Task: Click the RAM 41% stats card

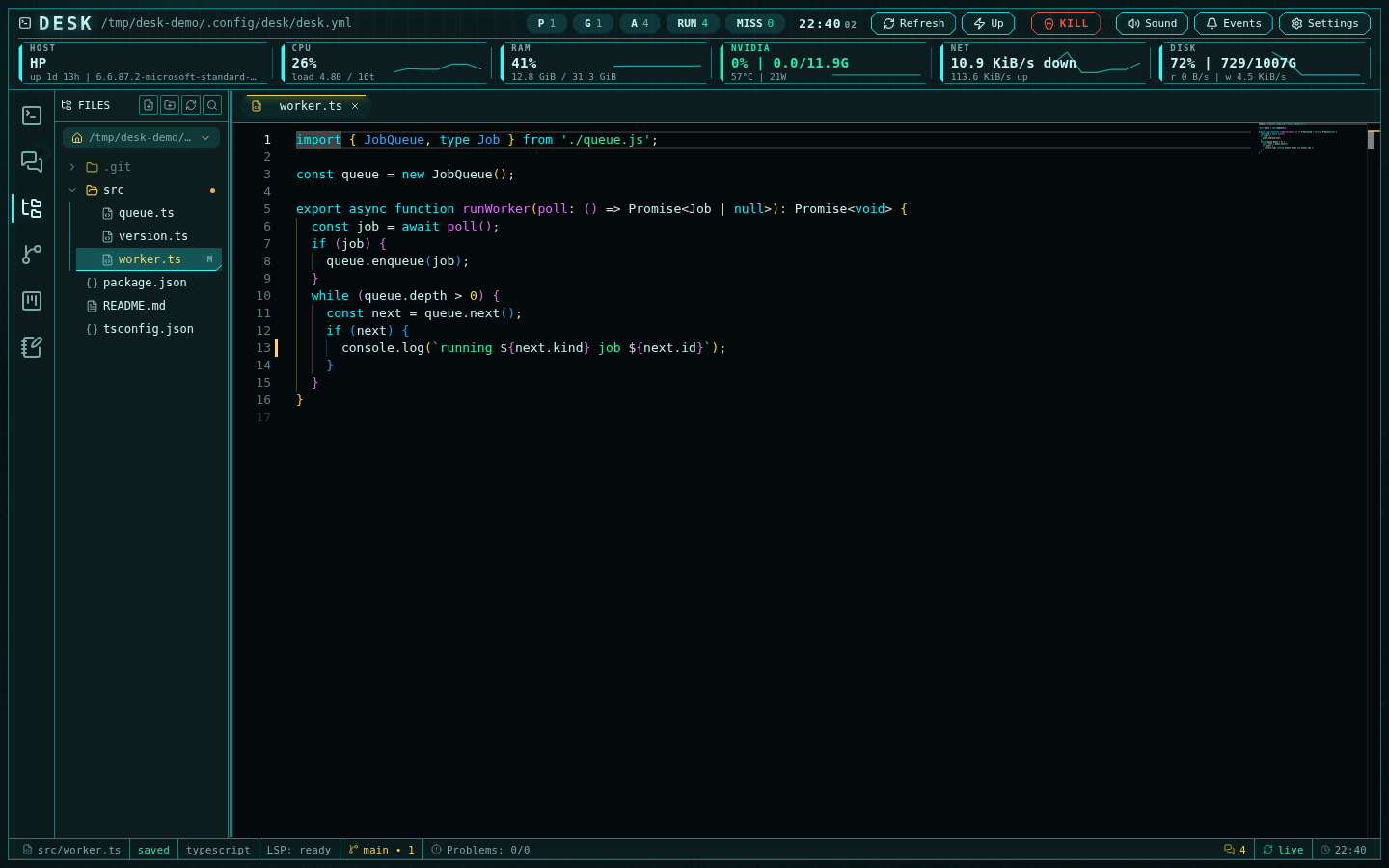Action: pos(606,63)
